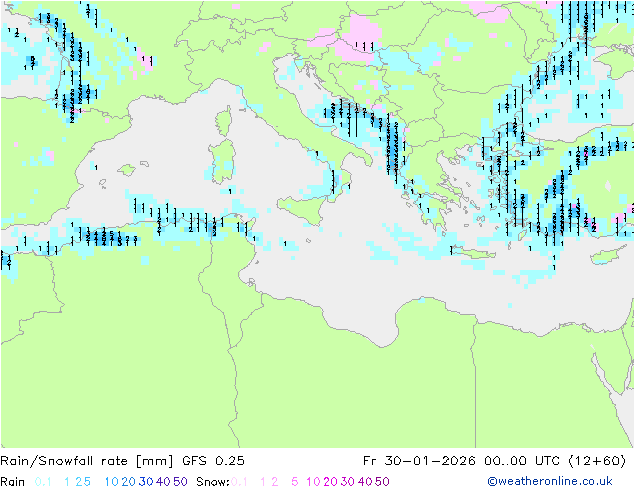Click the '(12+60)' forecast offset text
The height and width of the screenshot is (490, 634).
[597, 461]
